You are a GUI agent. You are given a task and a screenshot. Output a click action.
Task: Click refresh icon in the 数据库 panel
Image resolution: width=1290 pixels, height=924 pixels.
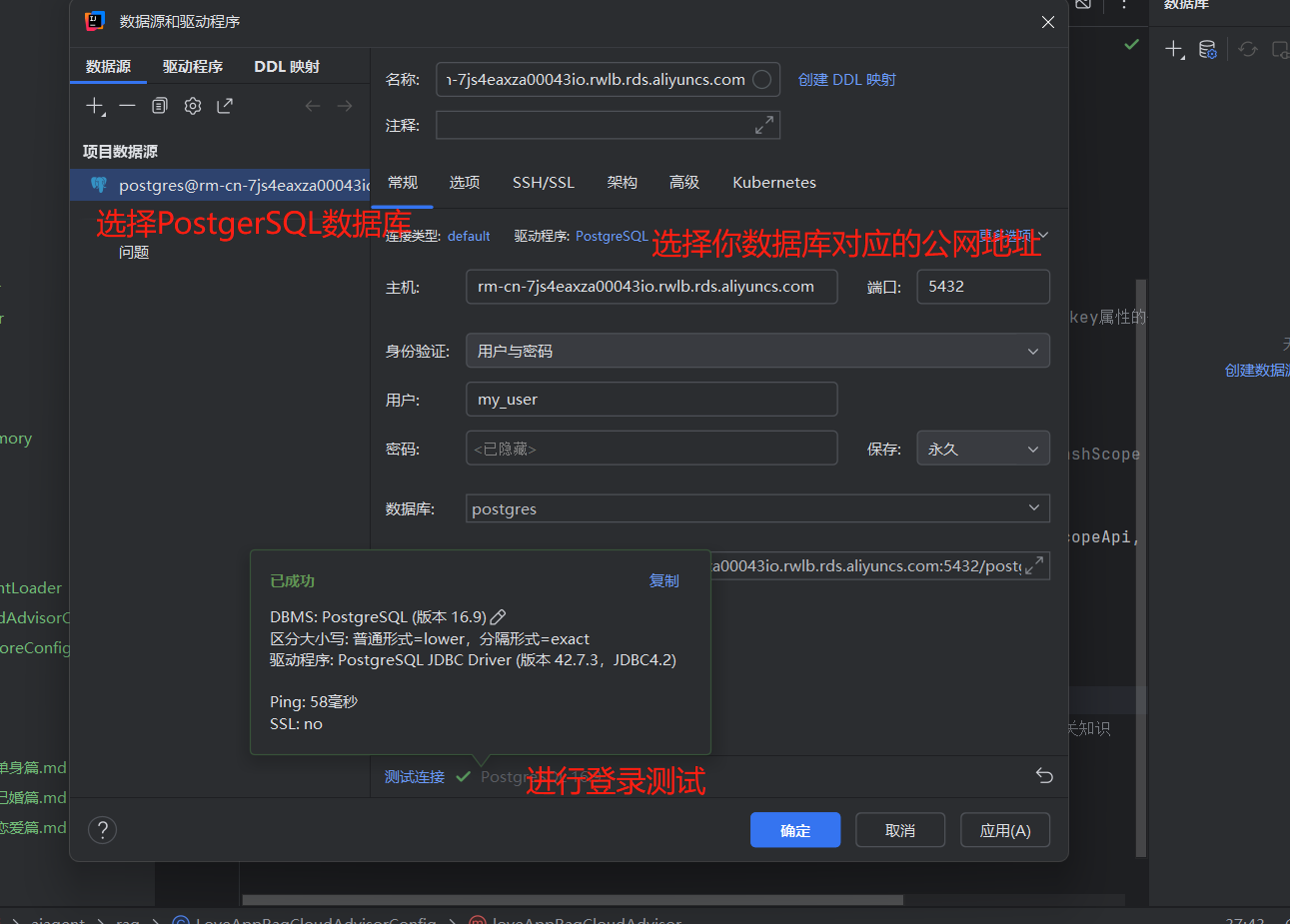(1248, 49)
